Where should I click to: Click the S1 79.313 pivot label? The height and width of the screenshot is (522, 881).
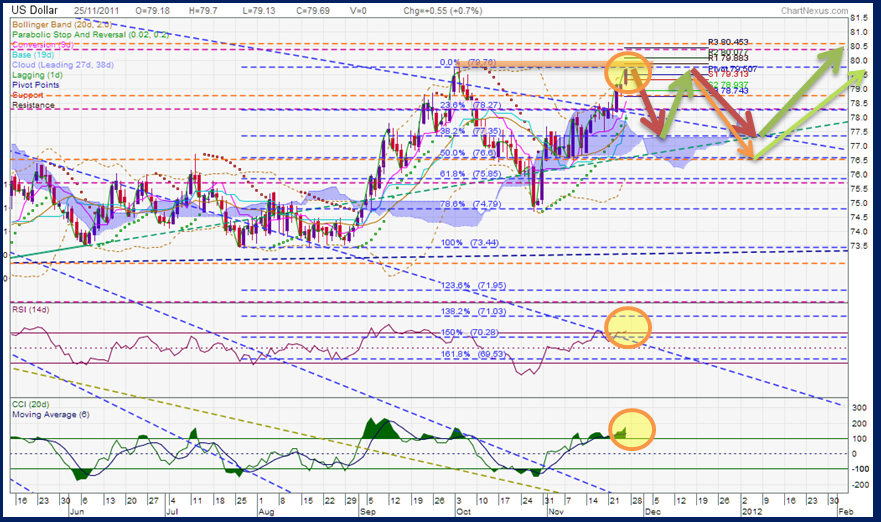728,74
